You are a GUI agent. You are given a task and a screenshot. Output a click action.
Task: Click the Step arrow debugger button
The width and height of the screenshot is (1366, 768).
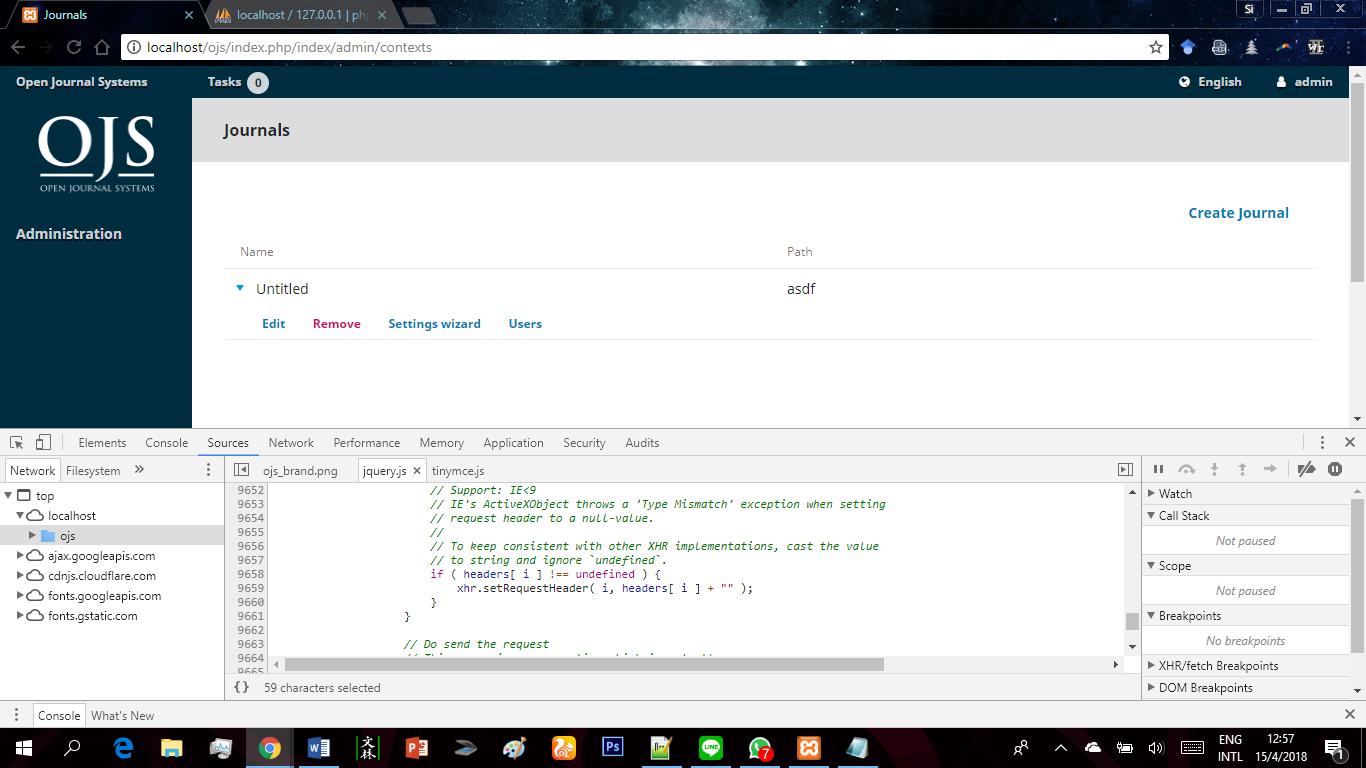(1270, 469)
